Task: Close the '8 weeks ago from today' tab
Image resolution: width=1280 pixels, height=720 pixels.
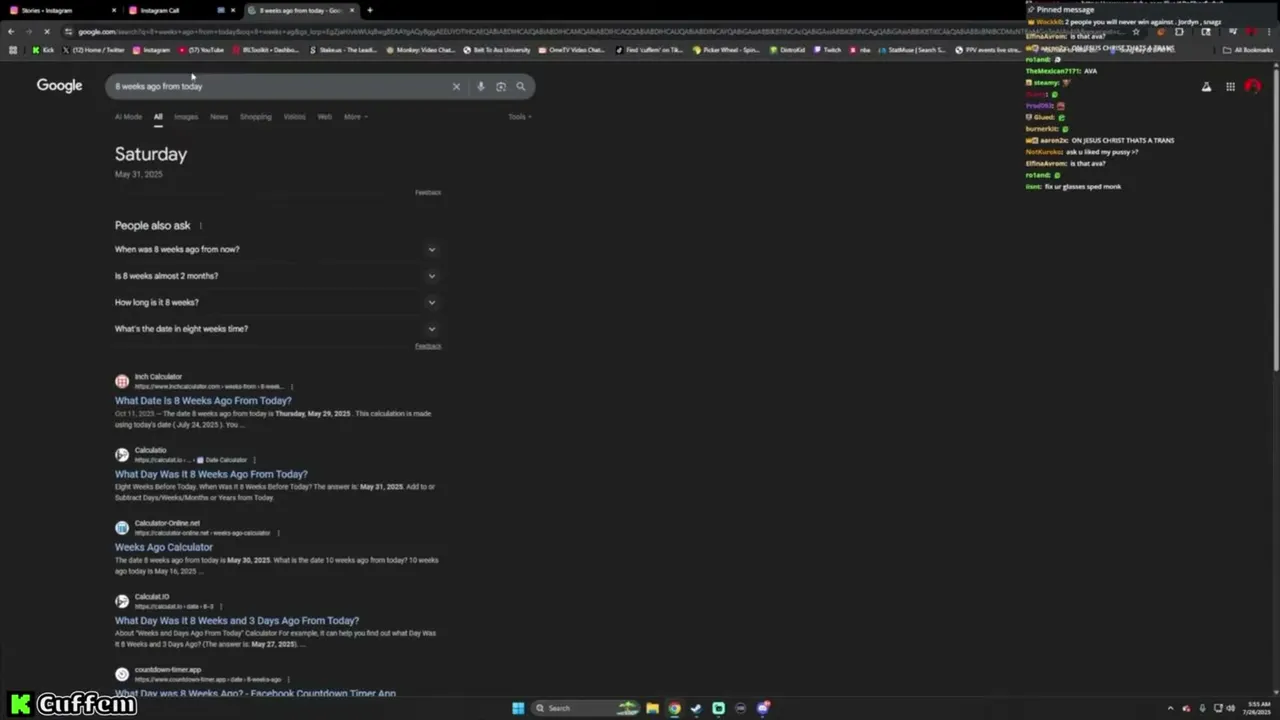Action: coord(352,11)
